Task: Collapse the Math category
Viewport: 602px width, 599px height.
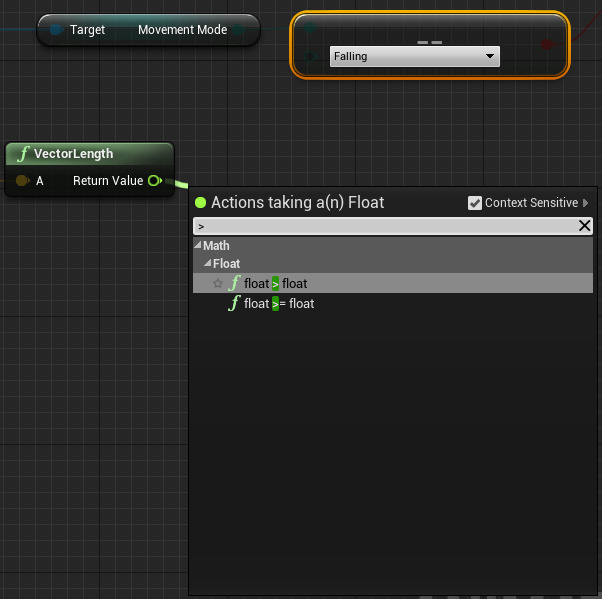Action: 199,246
